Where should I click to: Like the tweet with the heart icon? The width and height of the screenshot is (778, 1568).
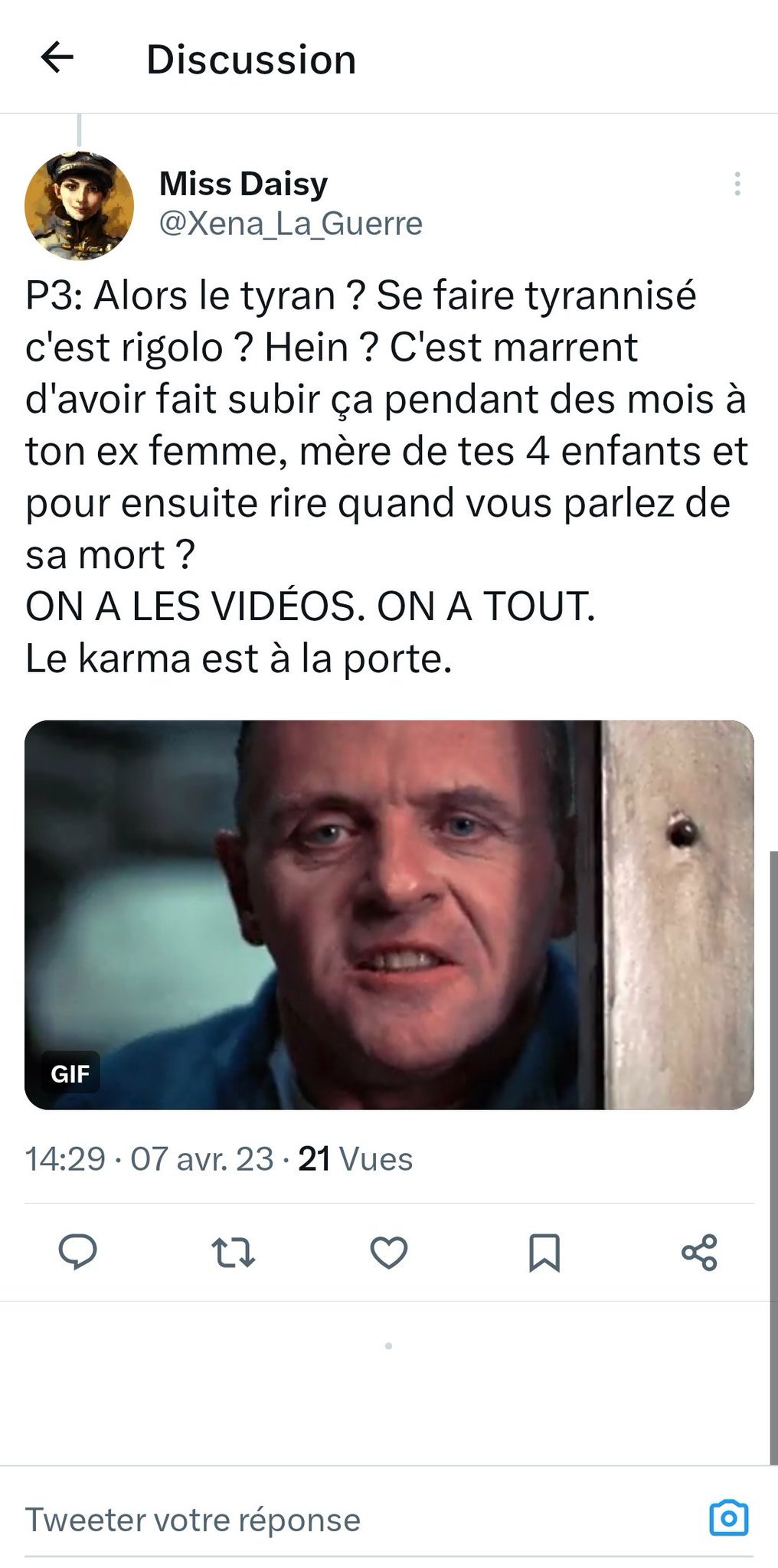389,1253
